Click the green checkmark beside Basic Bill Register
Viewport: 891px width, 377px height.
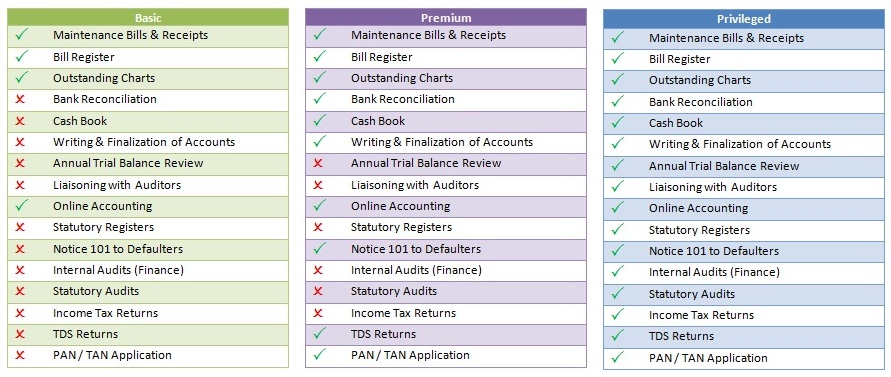point(22,56)
